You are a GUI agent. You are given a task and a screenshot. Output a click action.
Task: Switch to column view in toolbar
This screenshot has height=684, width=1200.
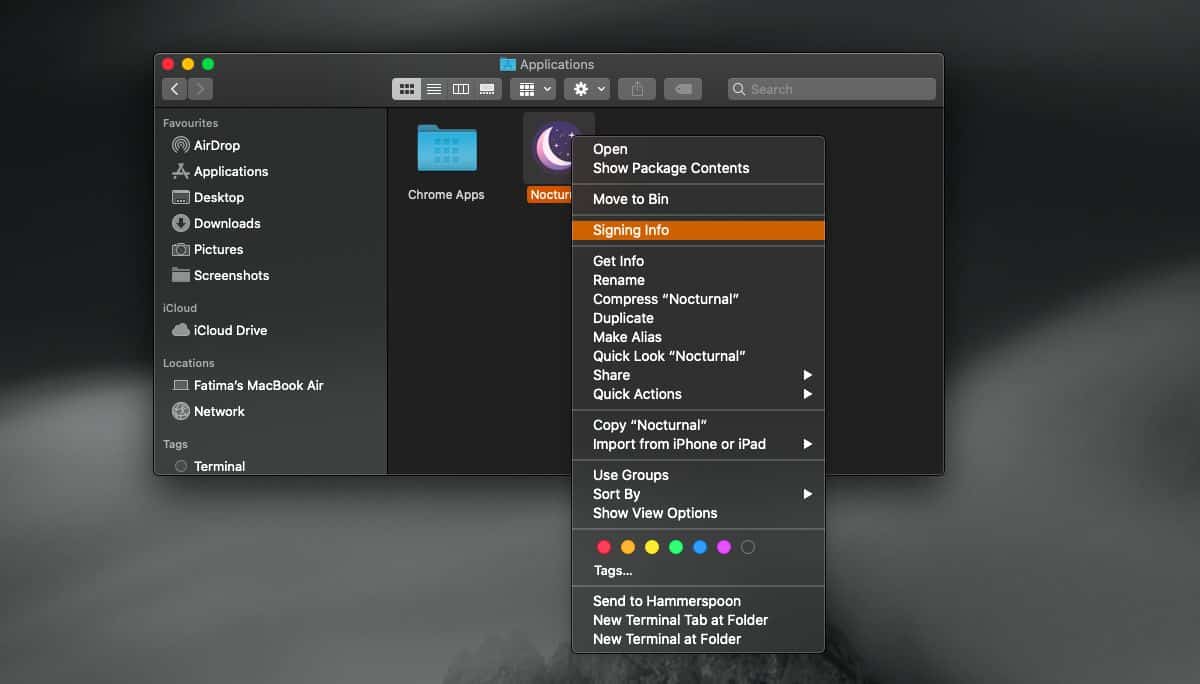point(461,89)
